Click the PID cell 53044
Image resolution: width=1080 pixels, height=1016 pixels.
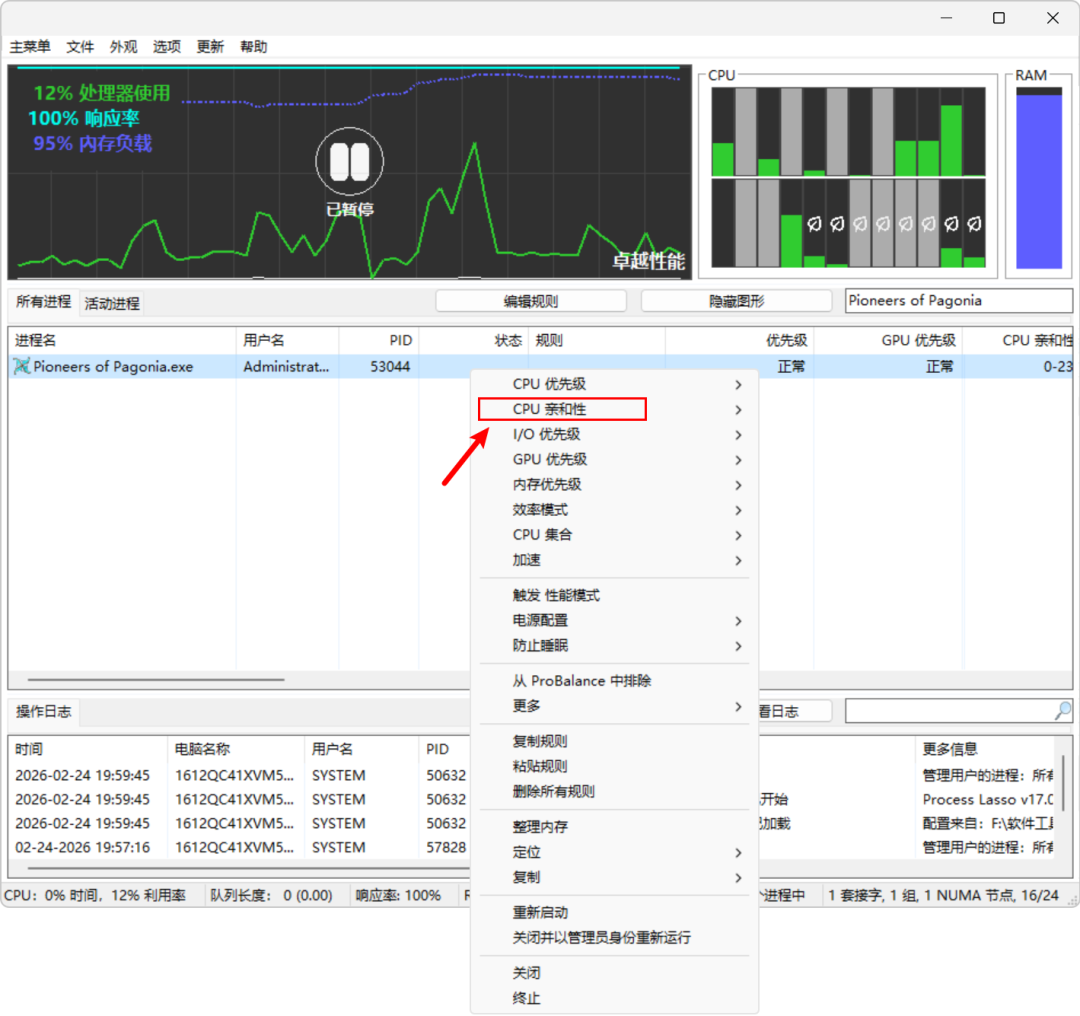pyautogui.click(x=390, y=366)
